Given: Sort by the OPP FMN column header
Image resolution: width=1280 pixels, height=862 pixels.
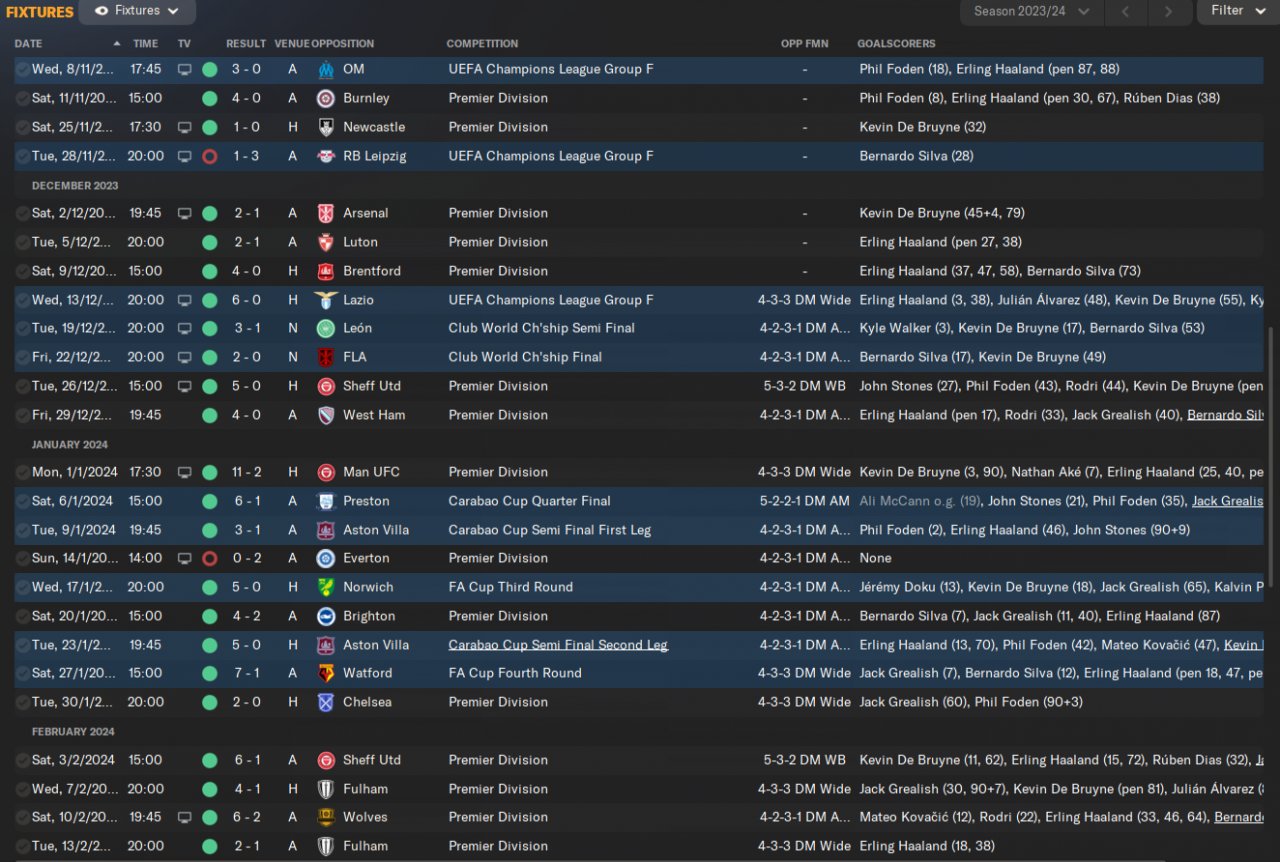Looking at the screenshot, I should click(805, 44).
